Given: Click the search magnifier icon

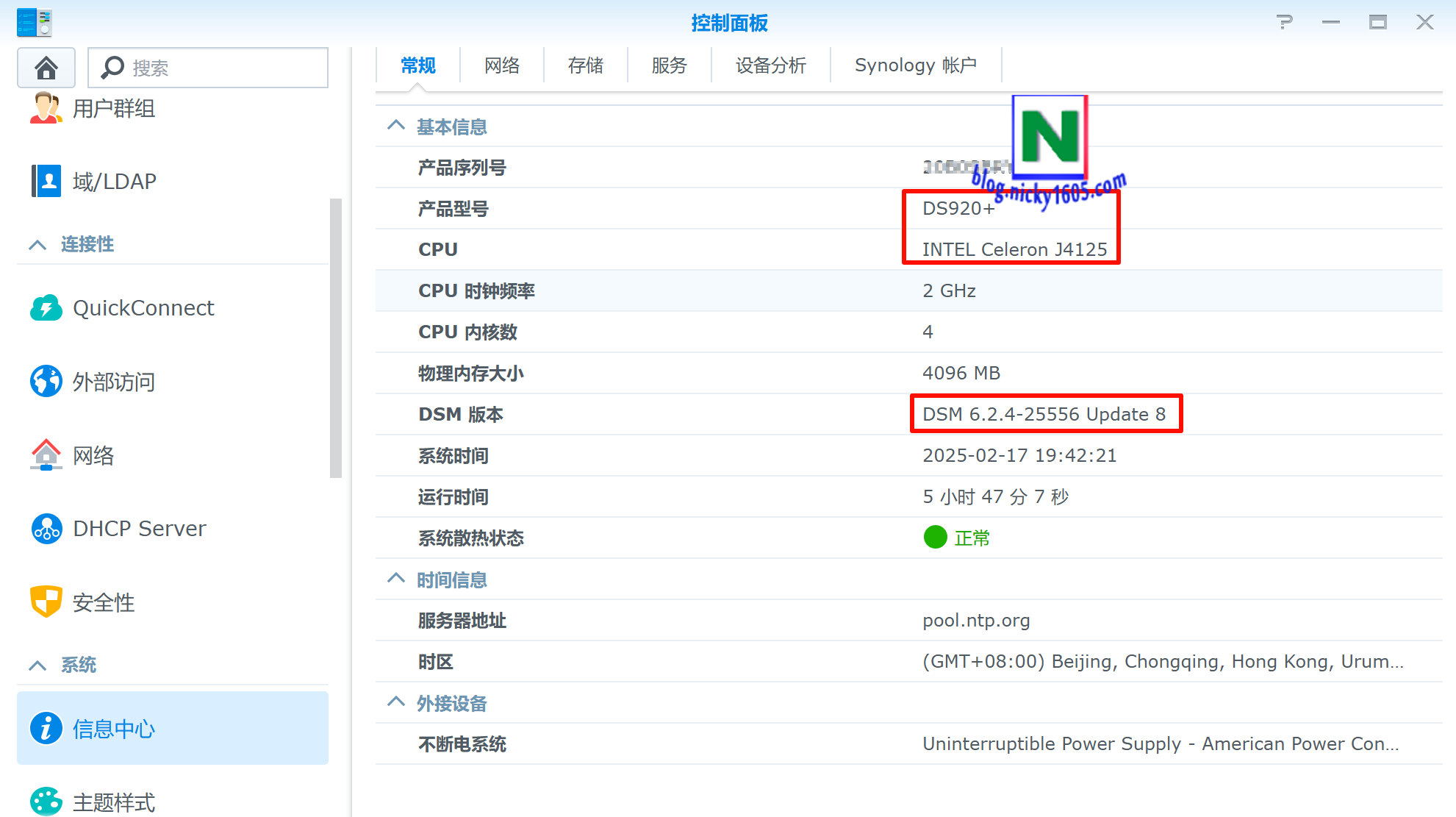Looking at the screenshot, I should click(x=112, y=68).
